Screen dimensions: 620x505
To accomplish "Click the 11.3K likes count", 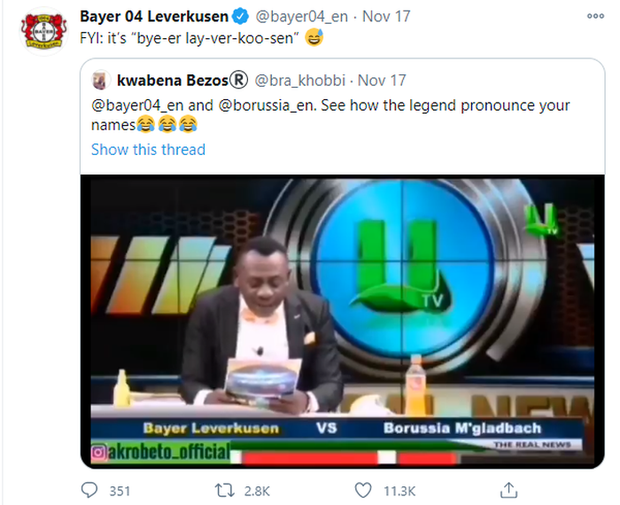I will (x=400, y=490).
